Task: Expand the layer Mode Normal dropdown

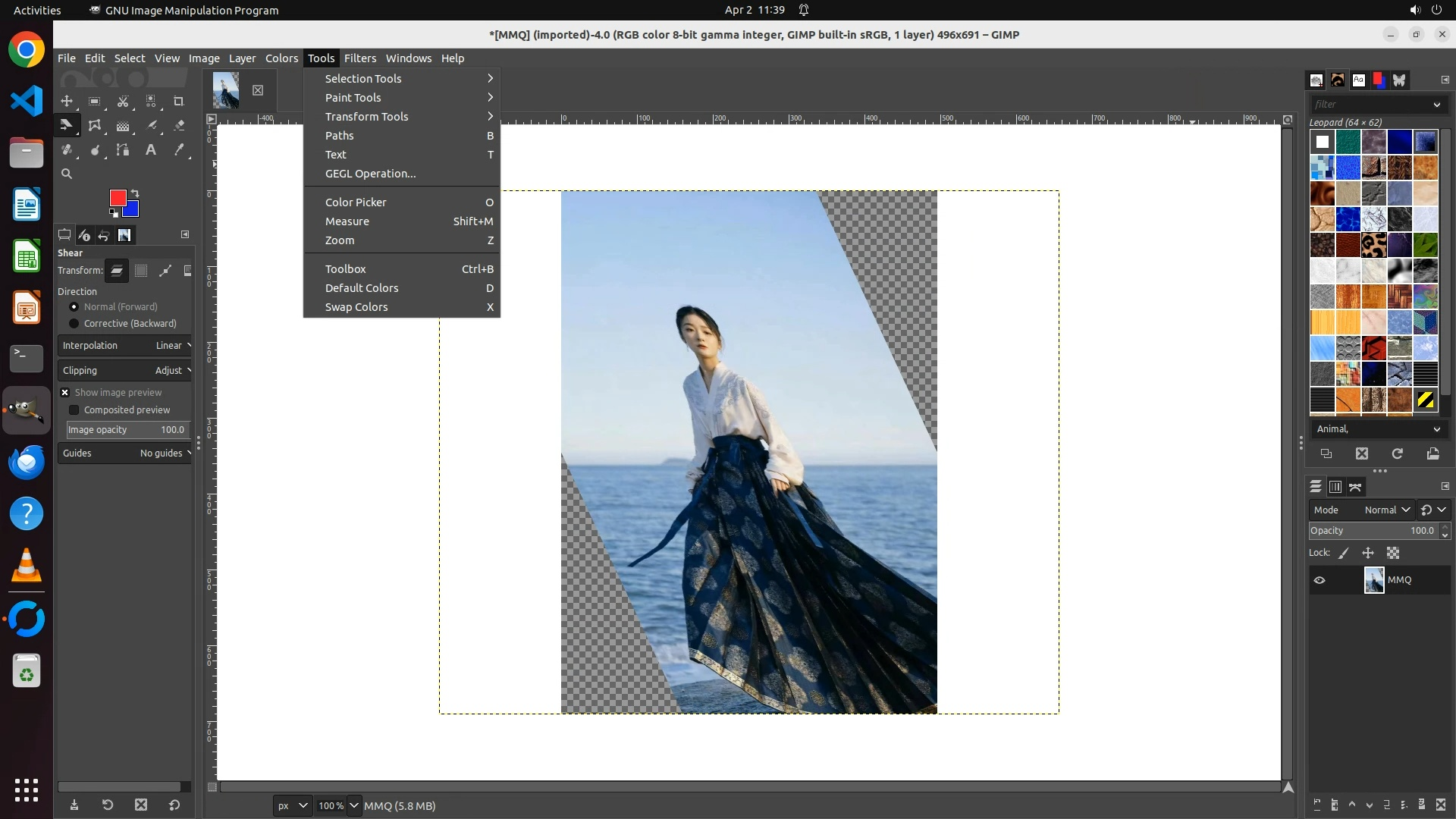Action: coord(1386,510)
